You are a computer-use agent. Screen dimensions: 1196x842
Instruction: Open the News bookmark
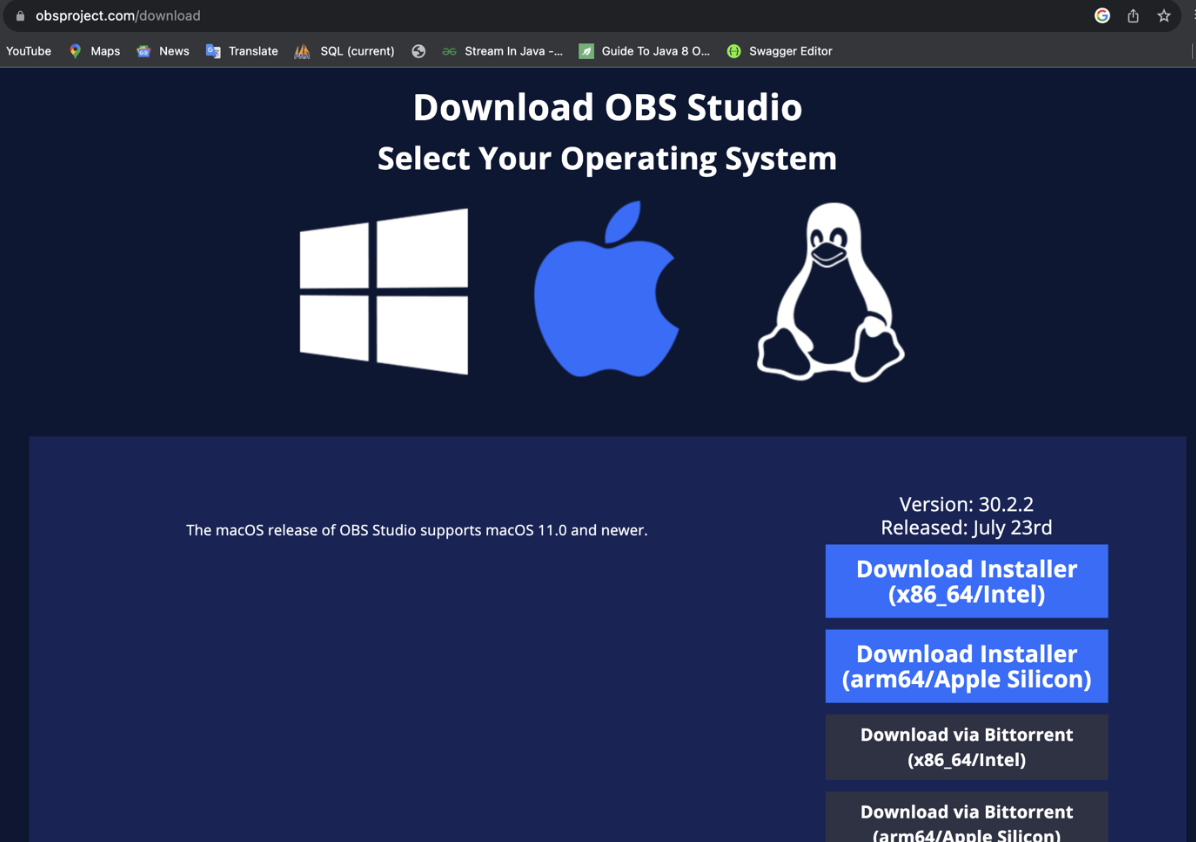(163, 51)
